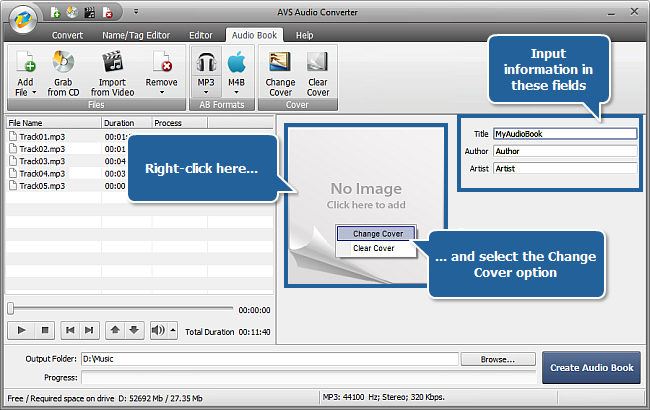650x410 pixels.
Task: Choose Clear Cover in context menu
Action: (376, 248)
